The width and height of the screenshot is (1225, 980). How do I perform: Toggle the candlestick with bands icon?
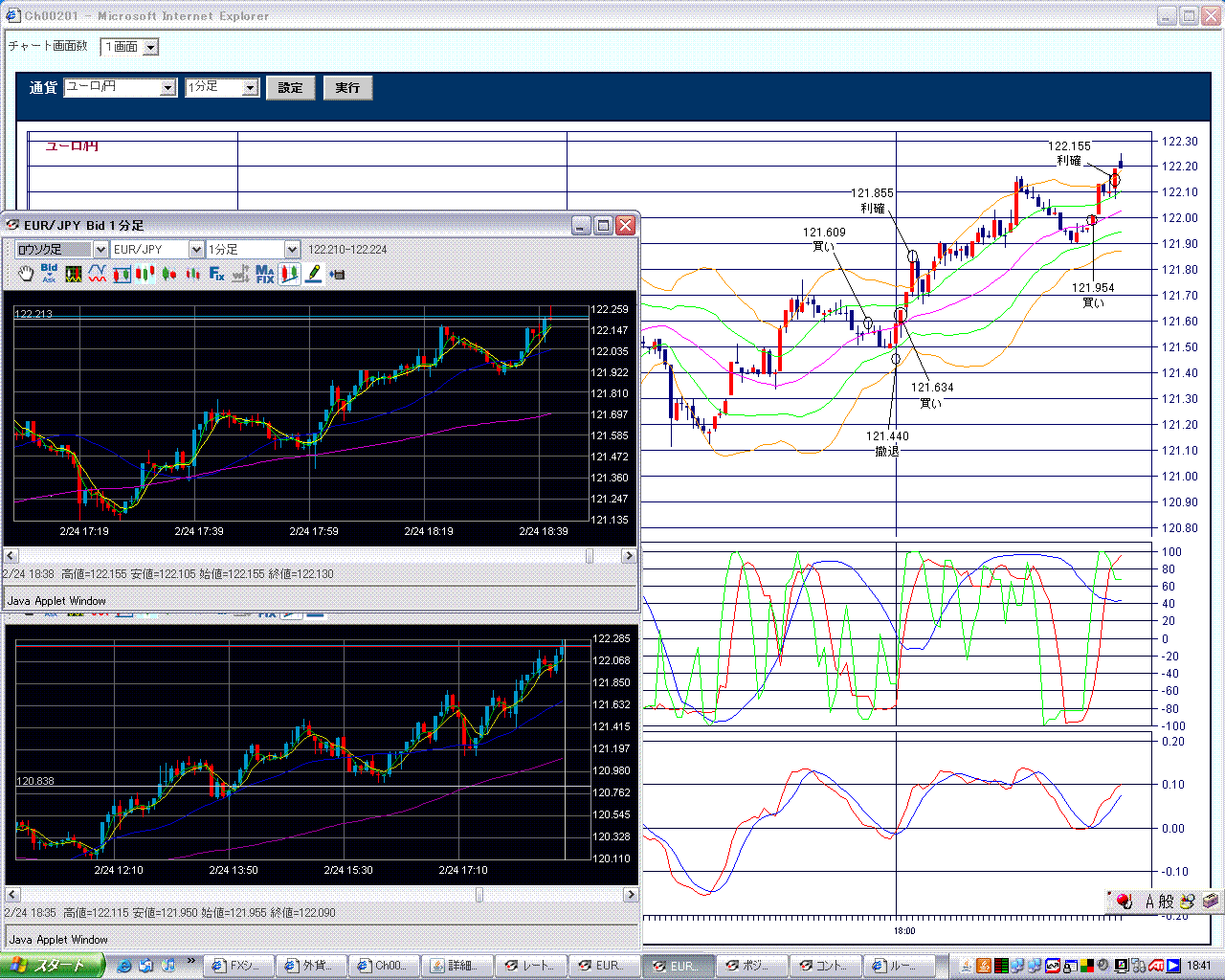122,274
